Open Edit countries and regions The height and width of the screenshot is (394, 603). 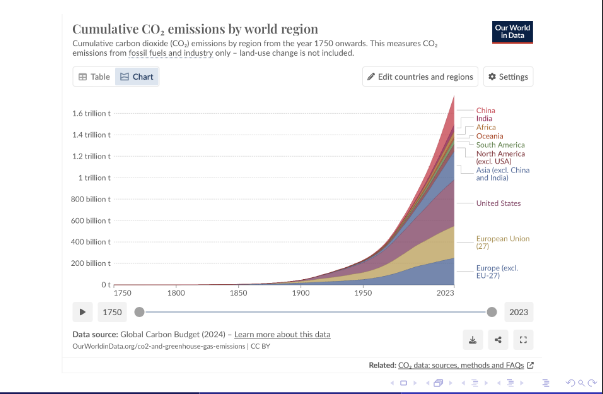click(420, 76)
